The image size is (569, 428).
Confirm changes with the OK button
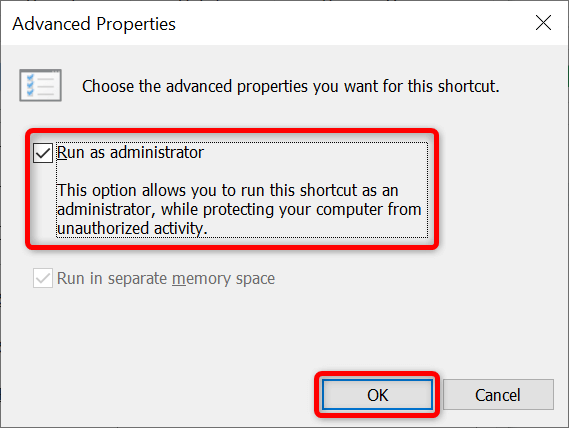click(377, 395)
